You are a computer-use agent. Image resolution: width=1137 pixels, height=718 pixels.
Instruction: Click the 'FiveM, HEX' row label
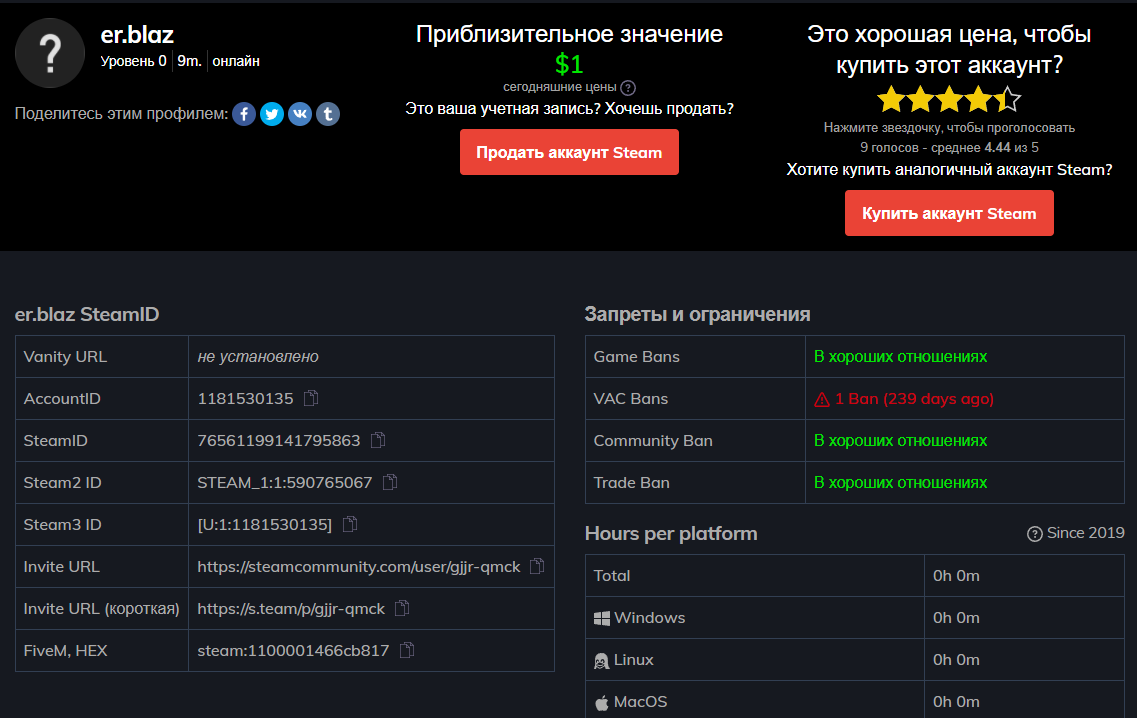(65, 651)
